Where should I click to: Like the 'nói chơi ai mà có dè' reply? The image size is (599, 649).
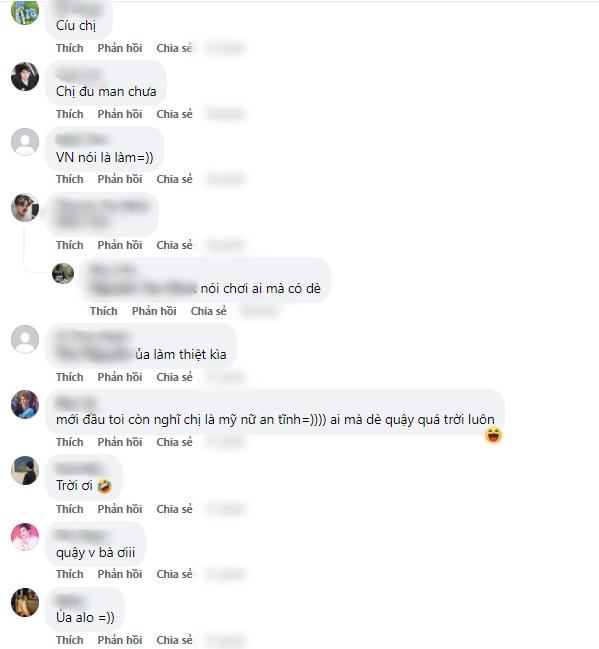[x=103, y=311]
